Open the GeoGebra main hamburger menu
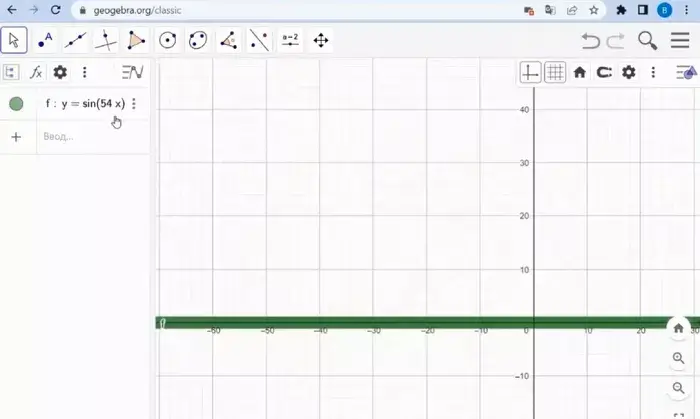The width and height of the screenshot is (700, 419). tap(680, 40)
